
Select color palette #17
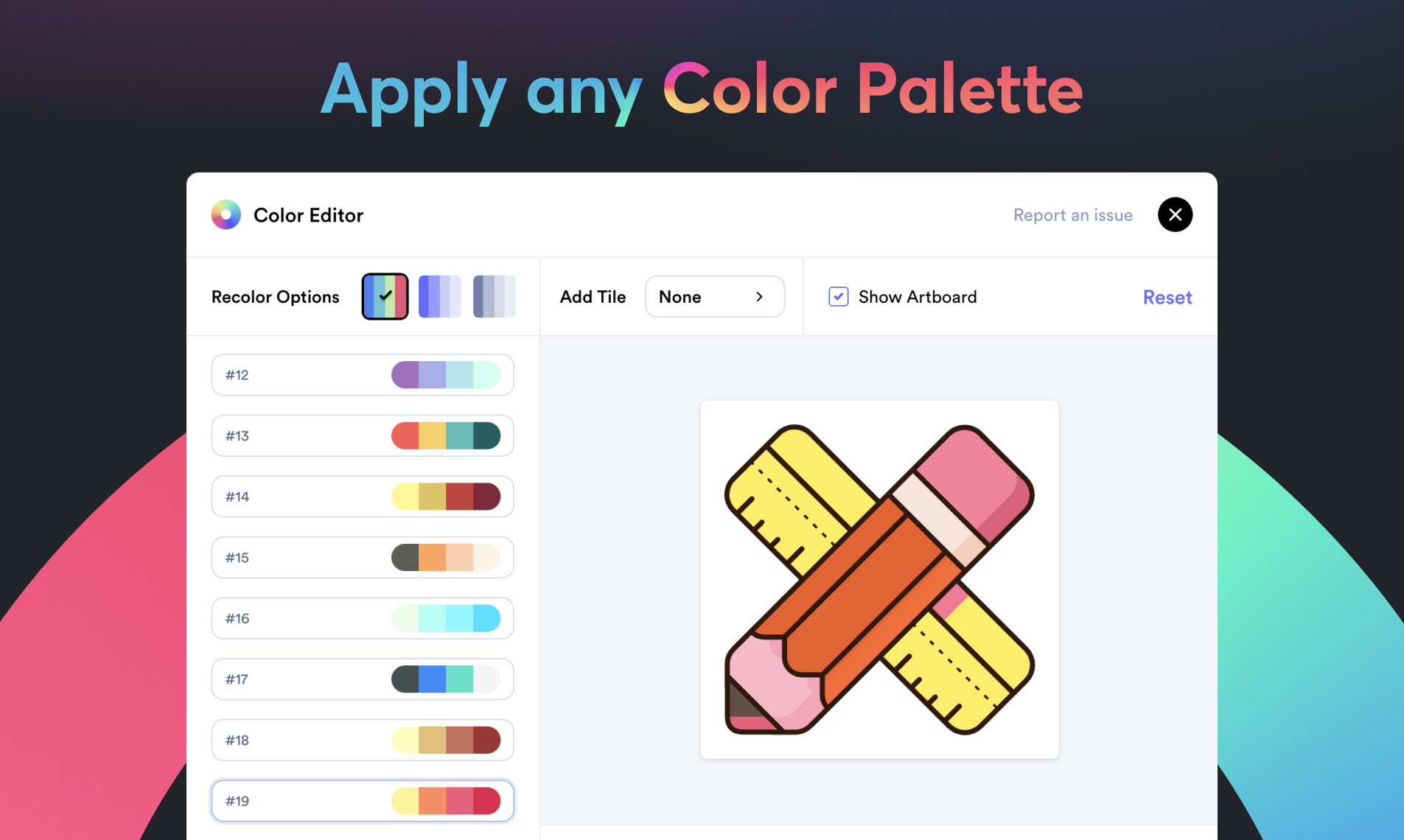click(x=362, y=679)
